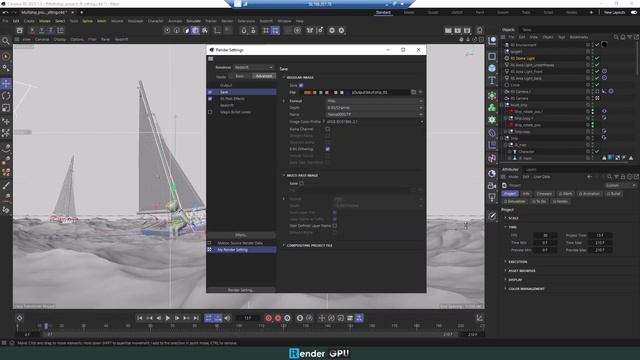Select the Rotate tool in left toolbar
Screen dimensions: 640x360
[6, 96]
